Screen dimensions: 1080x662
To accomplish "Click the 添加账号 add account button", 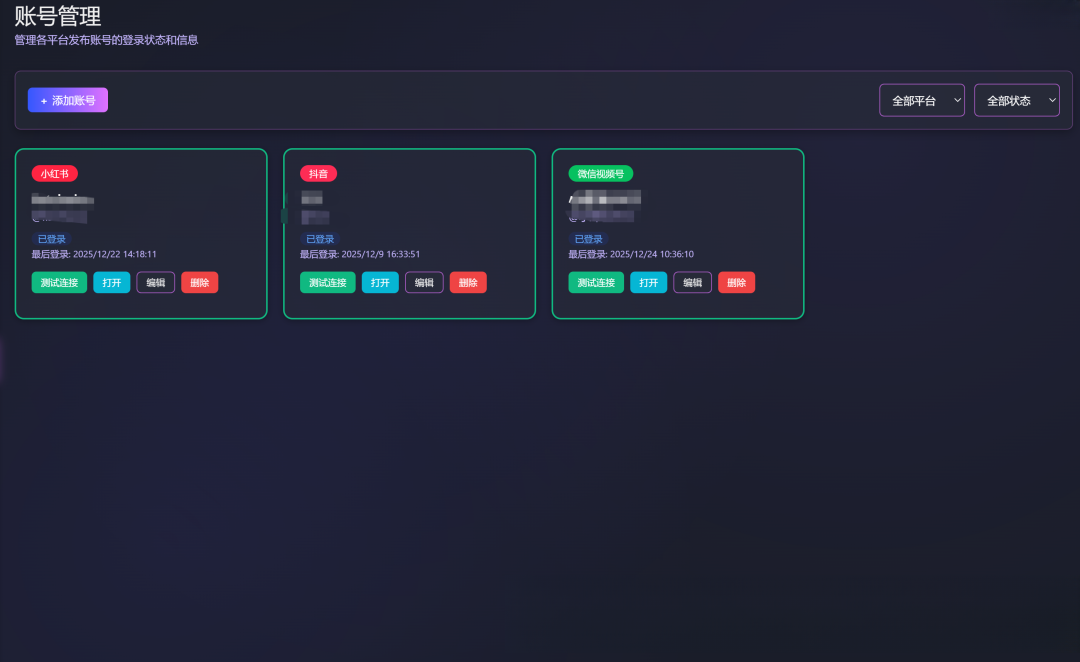I will (x=68, y=100).
